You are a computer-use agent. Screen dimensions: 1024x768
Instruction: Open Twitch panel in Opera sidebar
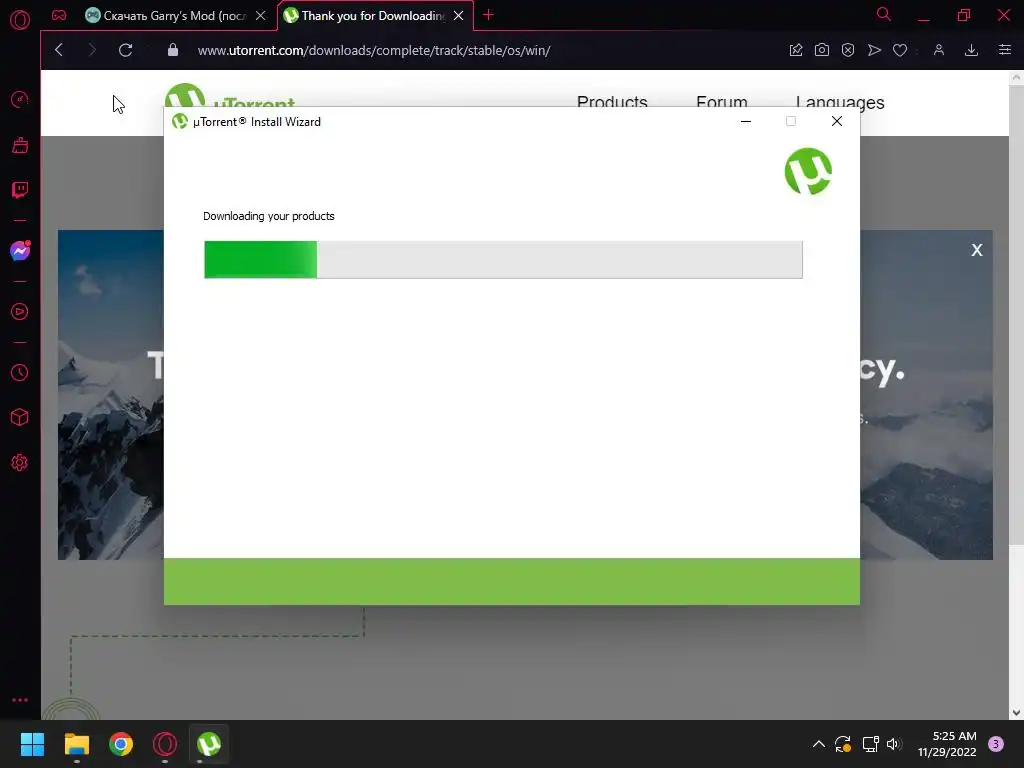20,190
